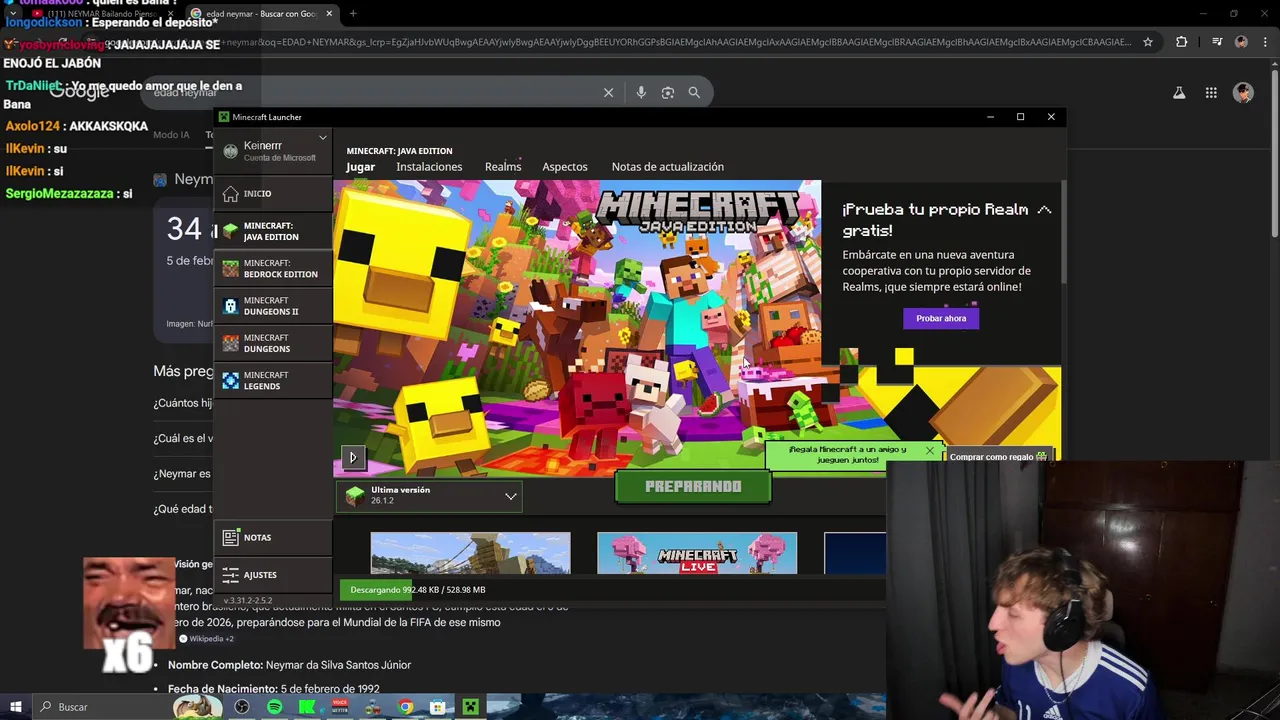Switch to the Aspectos tab
This screenshot has height=720, width=1280.
565,167
